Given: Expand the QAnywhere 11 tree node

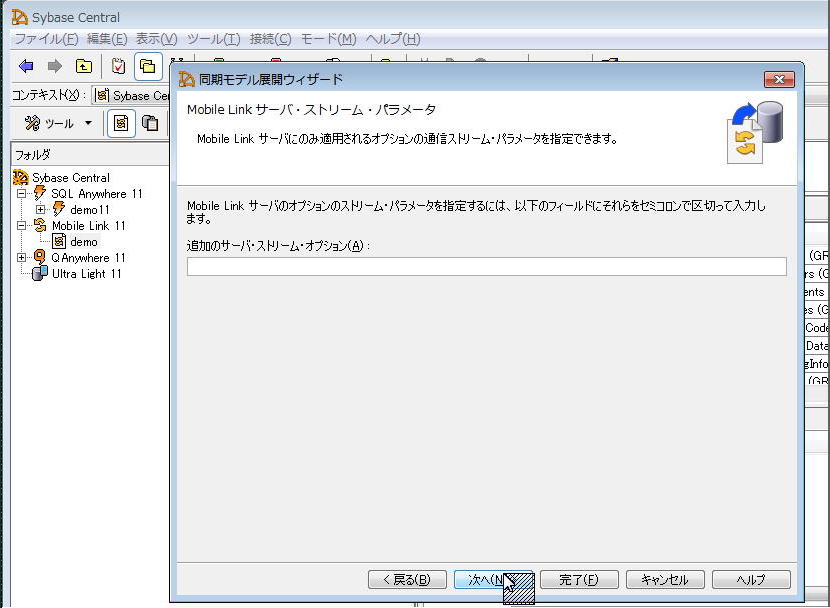Looking at the screenshot, I should pos(22,258).
